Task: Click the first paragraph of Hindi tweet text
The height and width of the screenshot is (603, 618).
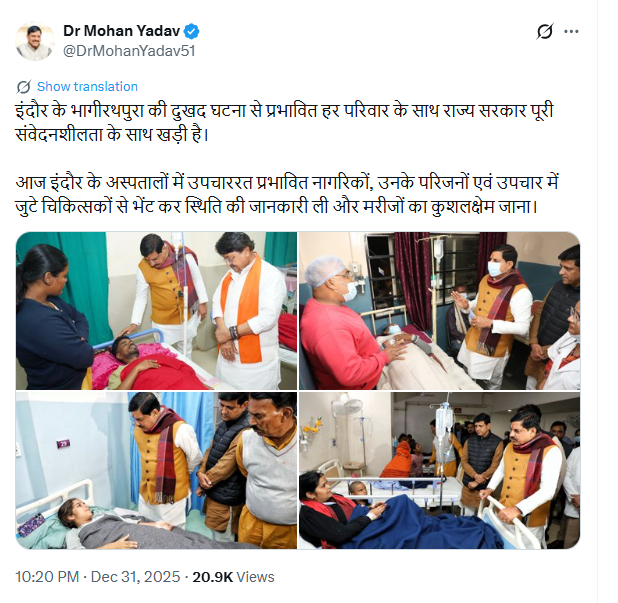Action: pos(285,123)
